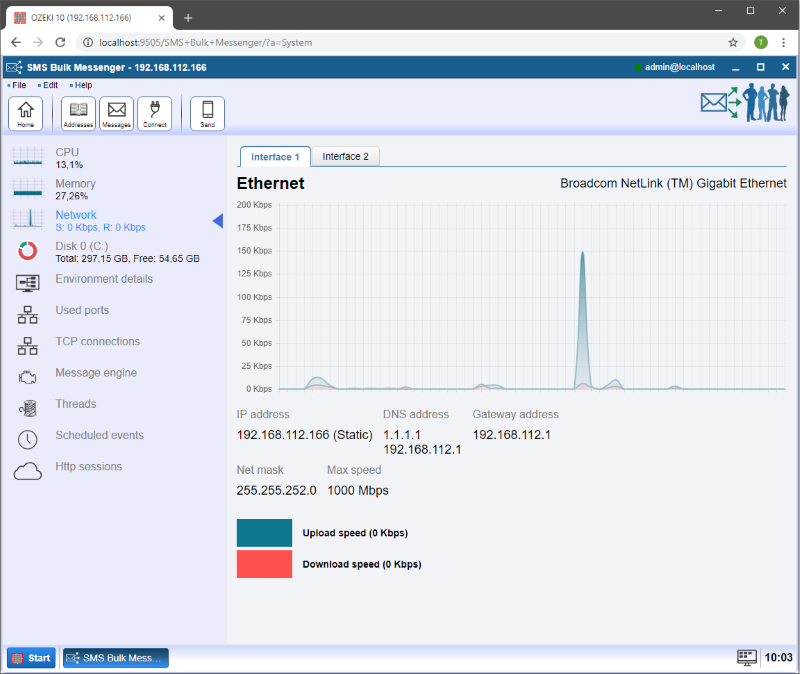This screenshot has width=800, height=674.
Task: View the Used ports list
Action: coord(82,310)
